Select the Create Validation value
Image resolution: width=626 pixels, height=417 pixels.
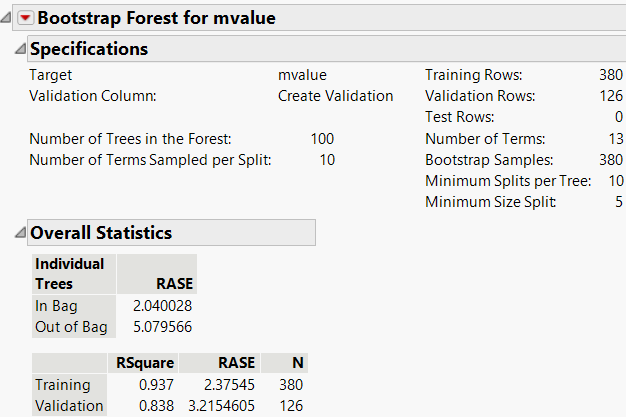click(335, 96)
